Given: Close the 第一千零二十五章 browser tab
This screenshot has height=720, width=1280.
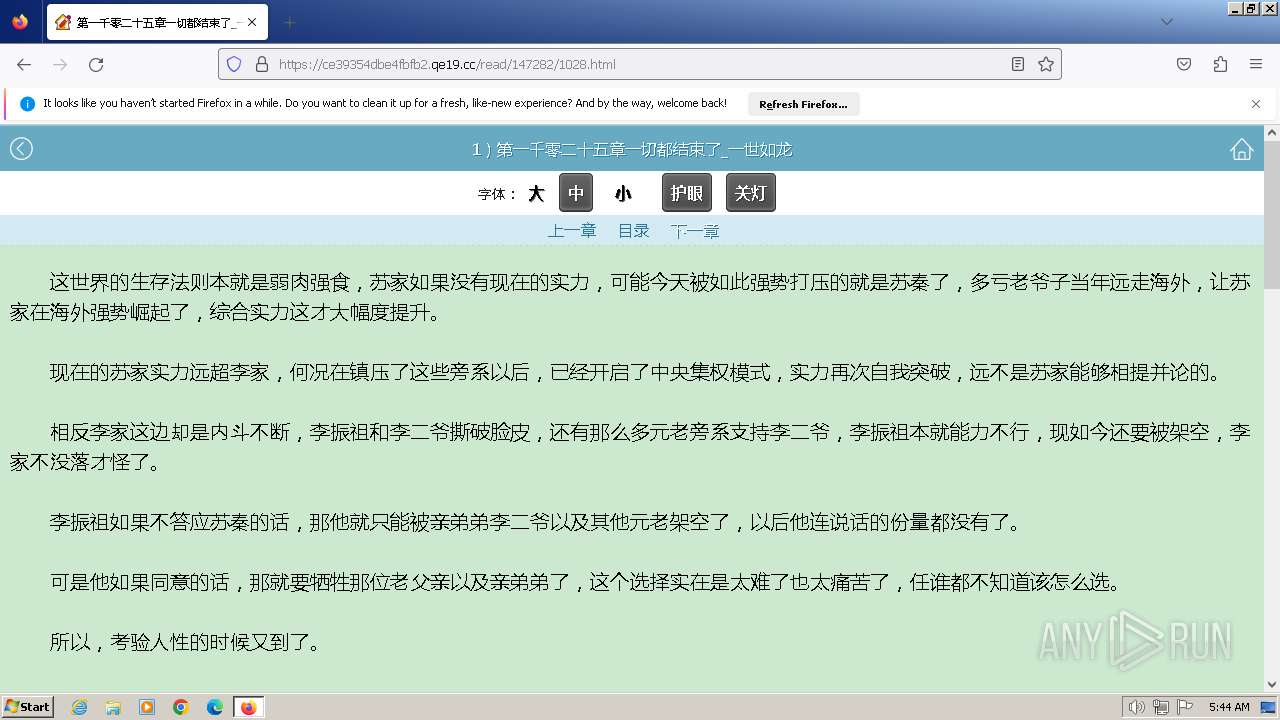Looking at the screenshot, I should click(251, 22).
